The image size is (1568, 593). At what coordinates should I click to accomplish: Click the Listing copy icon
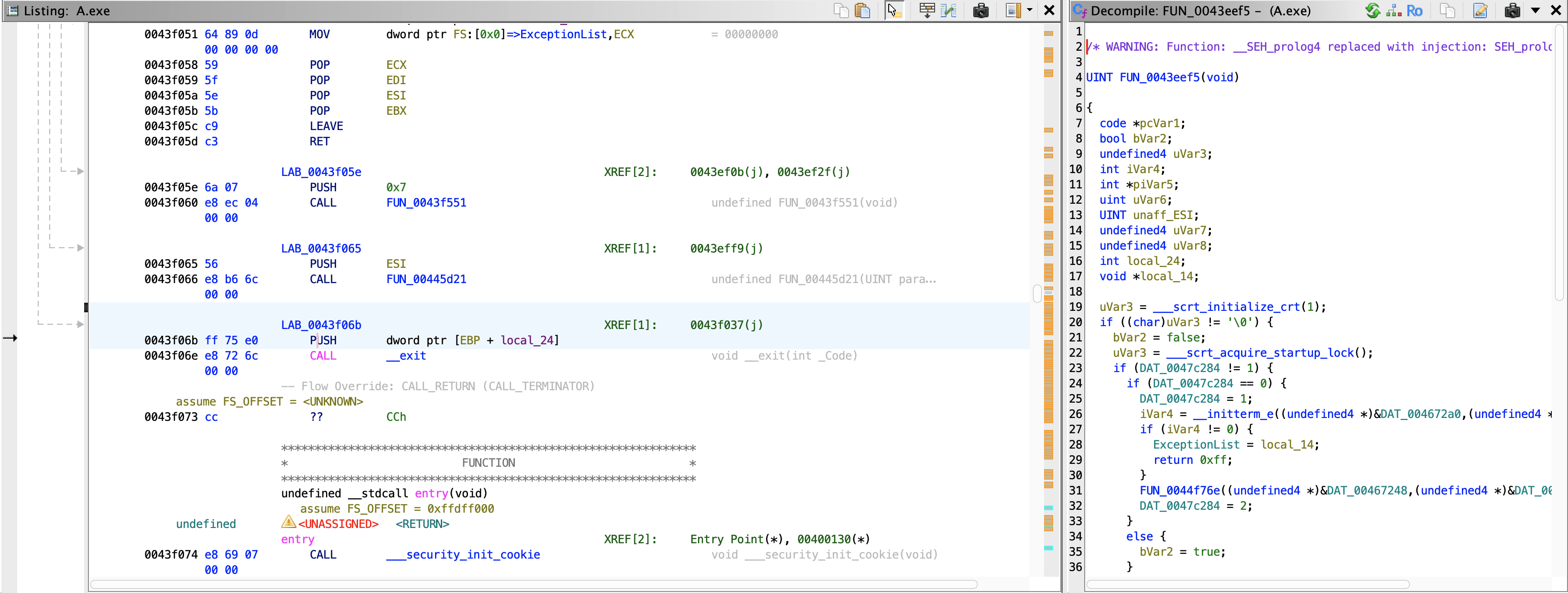(x=840, y=11)
